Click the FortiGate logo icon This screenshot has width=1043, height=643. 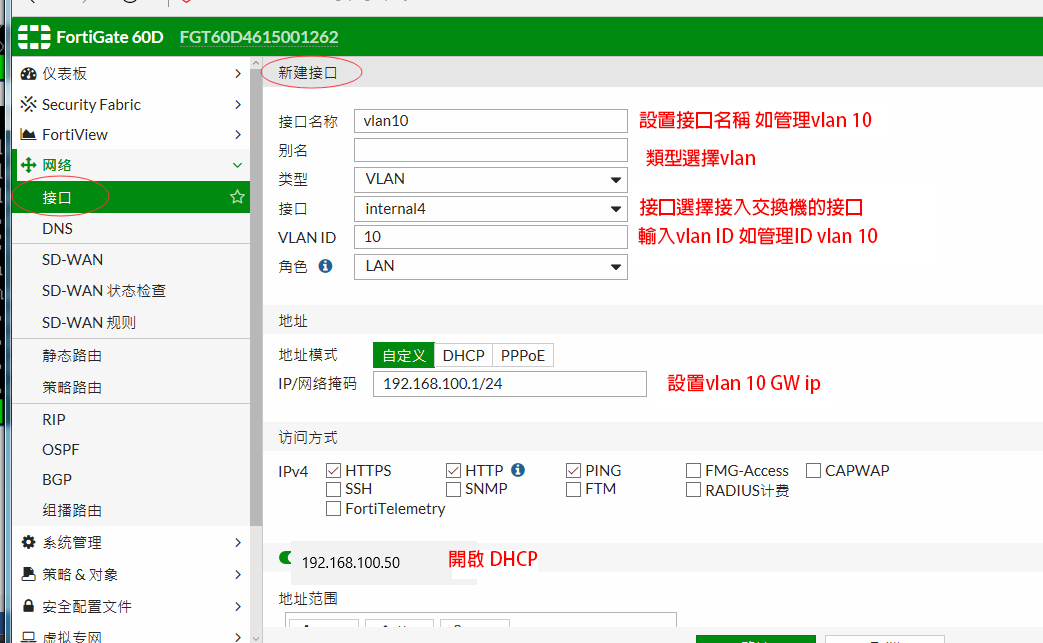(x=34, y=37)
